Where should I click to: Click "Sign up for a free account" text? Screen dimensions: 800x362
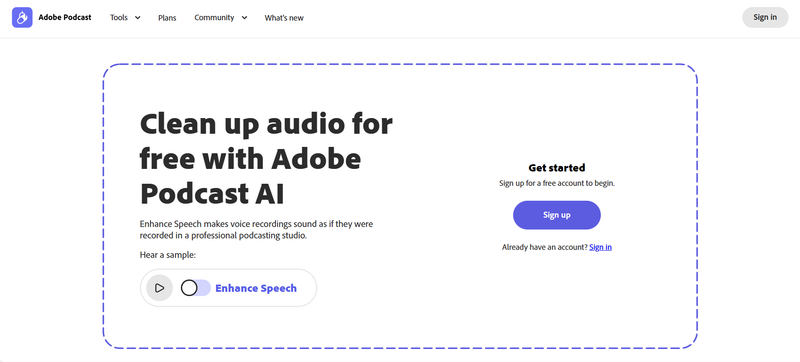click(557, 184)
